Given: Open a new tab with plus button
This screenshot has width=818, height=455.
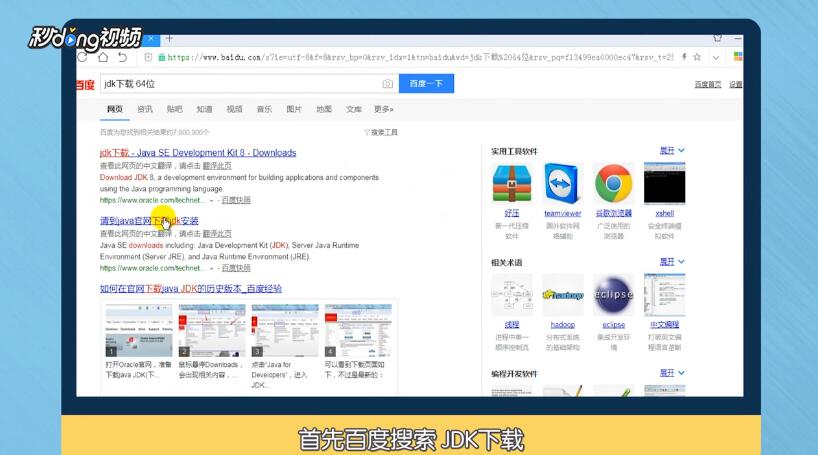Looking at the screenshot, I should pyautogui.click(x=169, y=38).
